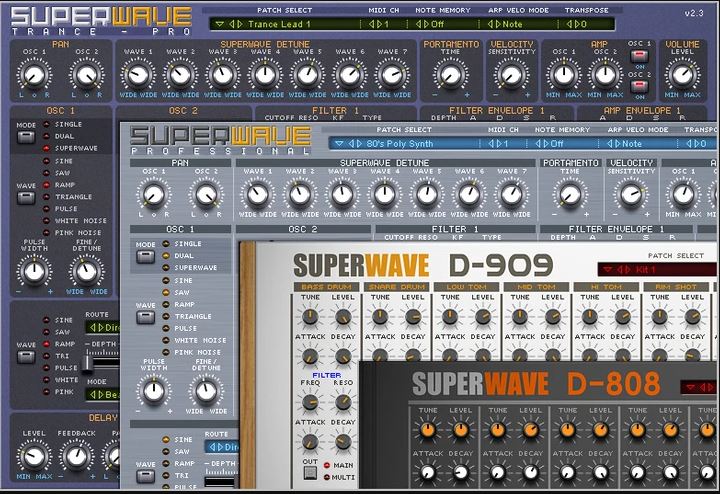720x494 pixels.
Task: Click D-909 Filter Freq knob
Action: point(310,402)
